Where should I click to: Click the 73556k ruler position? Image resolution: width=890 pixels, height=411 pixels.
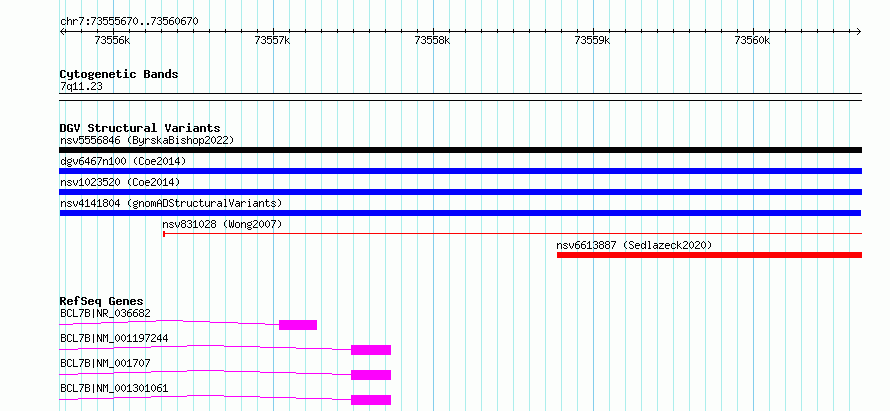[x=112, y=40]
